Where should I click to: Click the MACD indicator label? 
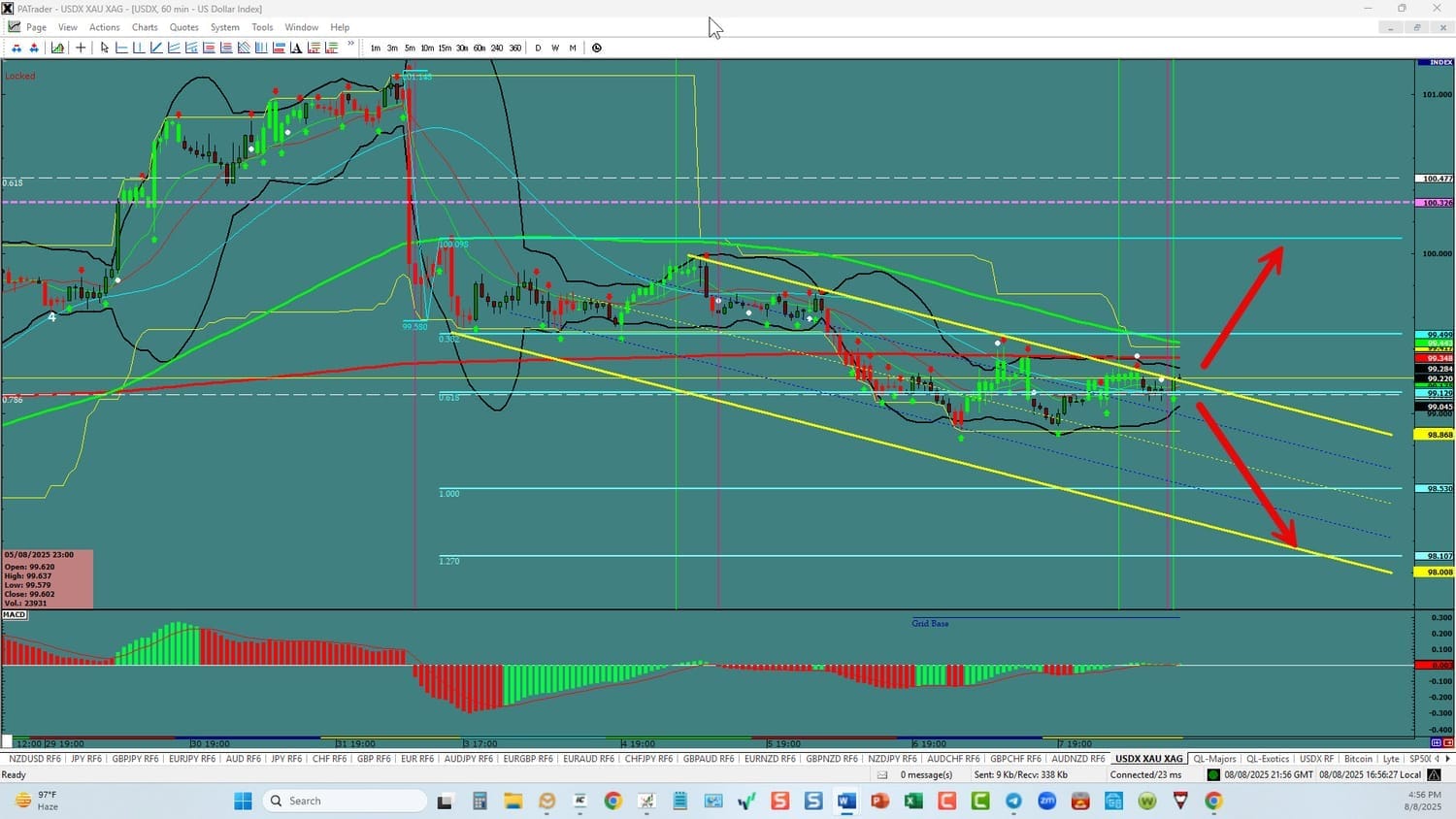15,614
